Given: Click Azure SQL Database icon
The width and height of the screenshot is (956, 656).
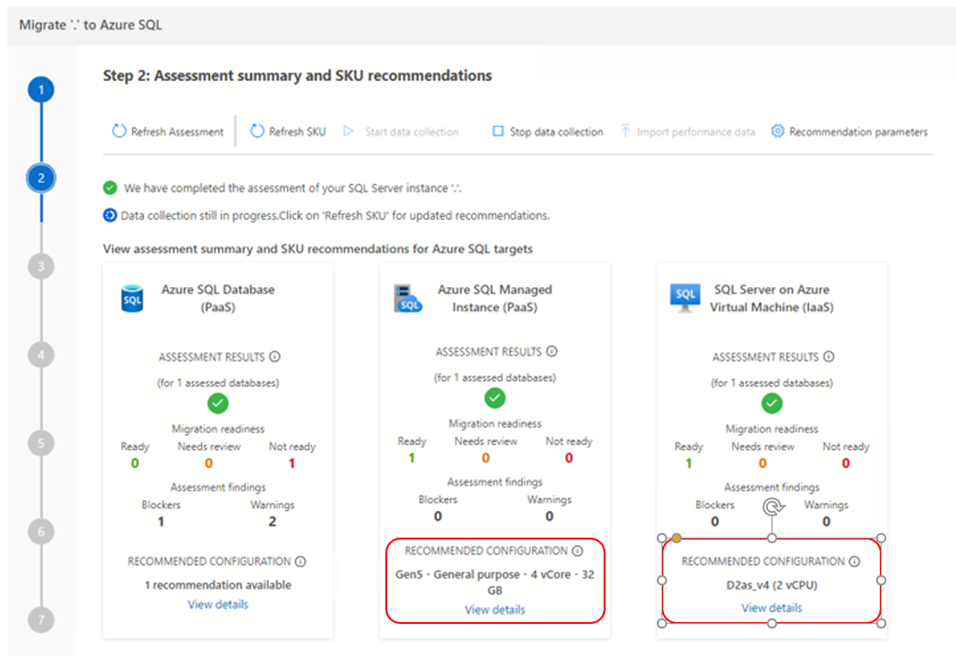Looking at the screenshot, I should (x=132, y=299).
